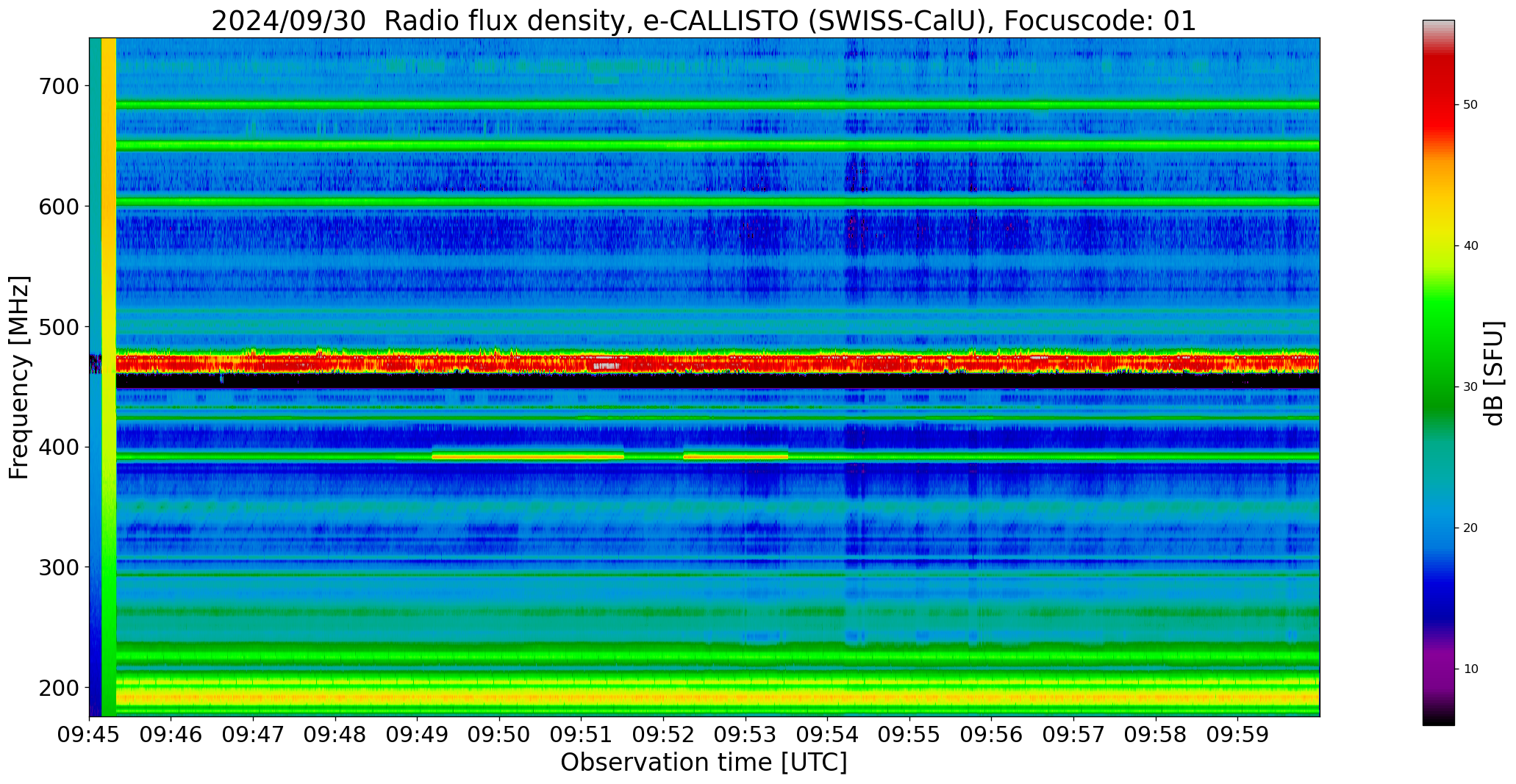Click the colorbar tick label 10

[x=1470, y=669]
